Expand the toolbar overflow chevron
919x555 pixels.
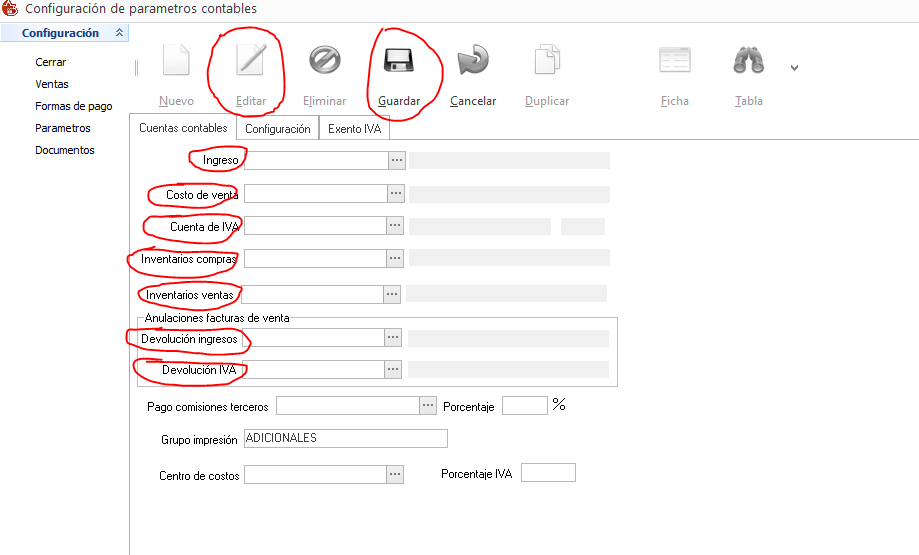[795, 68]
